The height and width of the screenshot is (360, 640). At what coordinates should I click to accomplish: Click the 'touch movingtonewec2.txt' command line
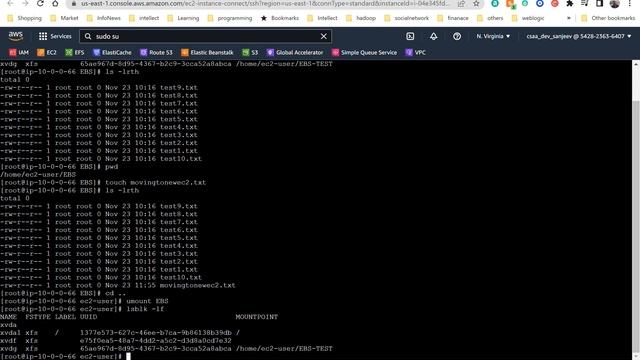pyautogui.click(x=103, y=182)
